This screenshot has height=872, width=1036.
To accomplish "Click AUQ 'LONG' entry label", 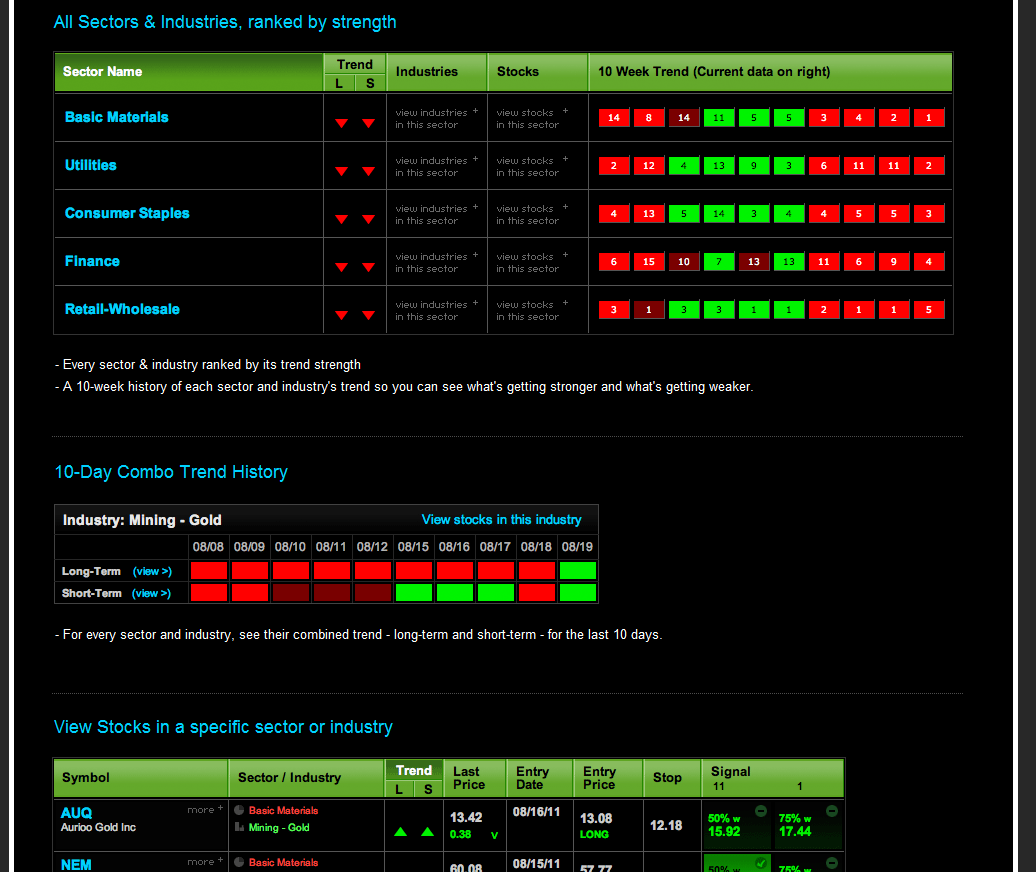I will pyautogui.click(x=594, y=834).
